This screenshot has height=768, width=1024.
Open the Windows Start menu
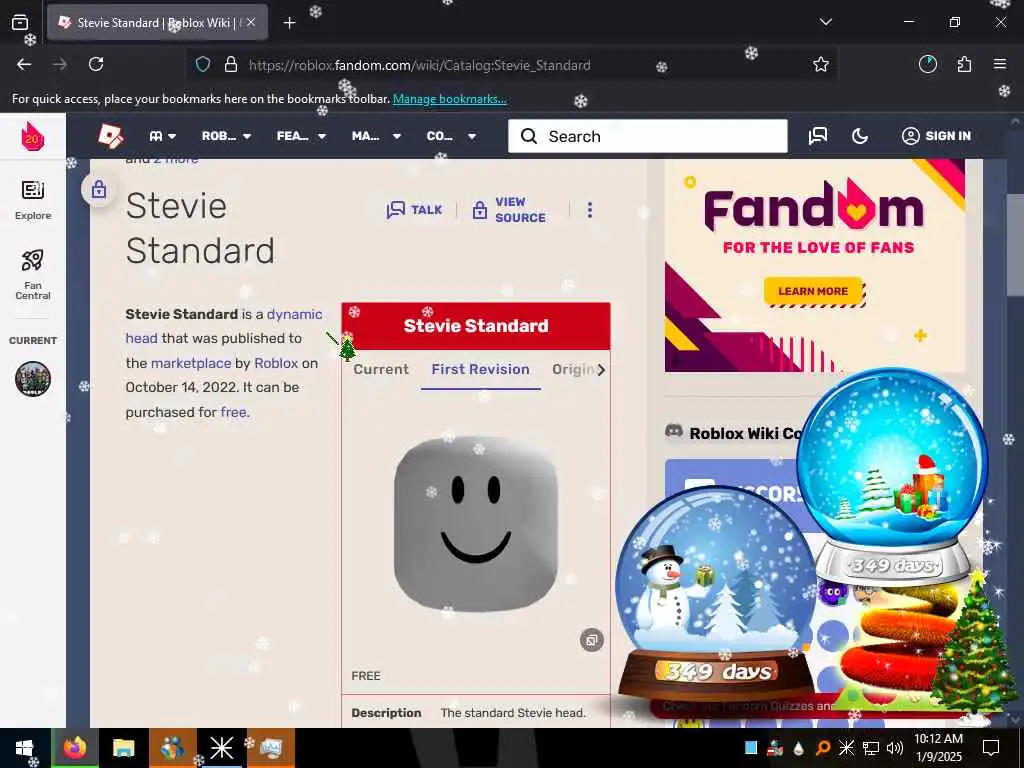coord(24,748)
